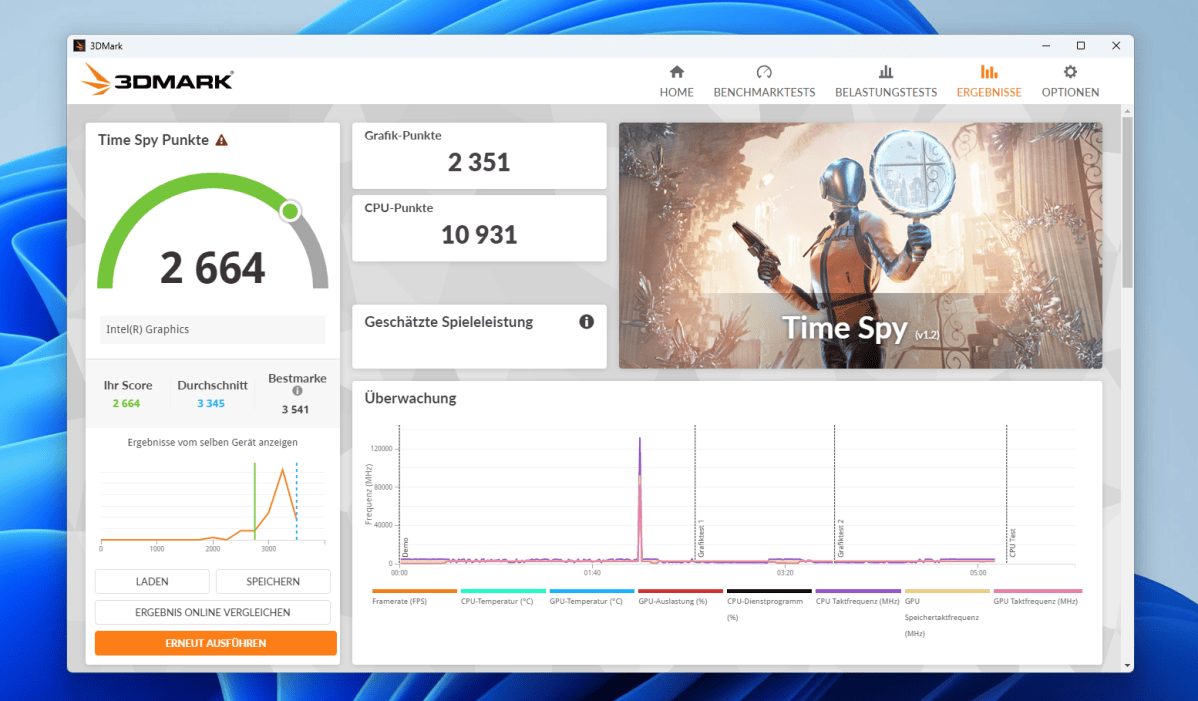The width and height of the screenshot is (1198, 701).
Task: Click the Time Spy banner image
Action: click(x=860, y=246)
